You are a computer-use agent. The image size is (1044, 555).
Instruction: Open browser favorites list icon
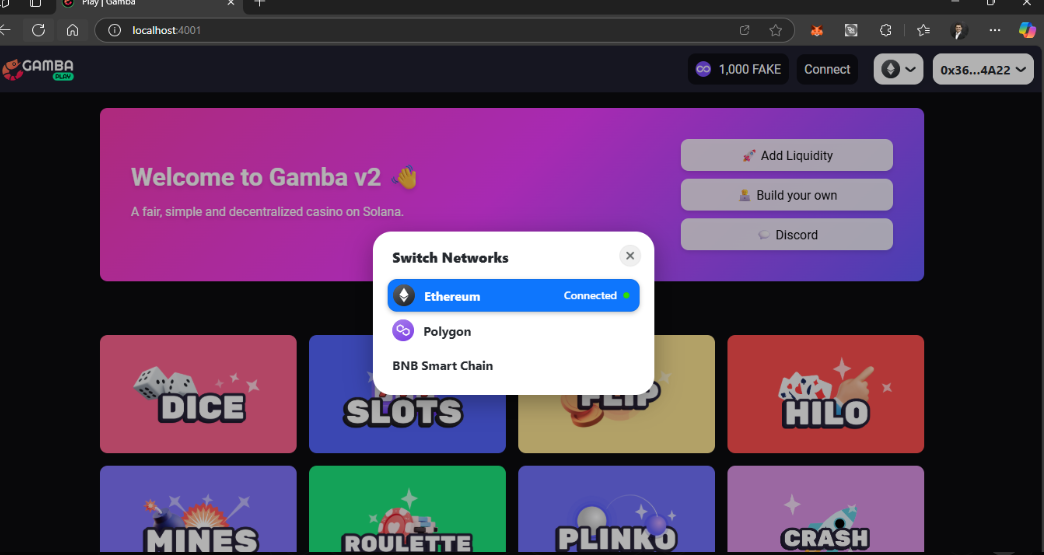(x=923, y=30)
